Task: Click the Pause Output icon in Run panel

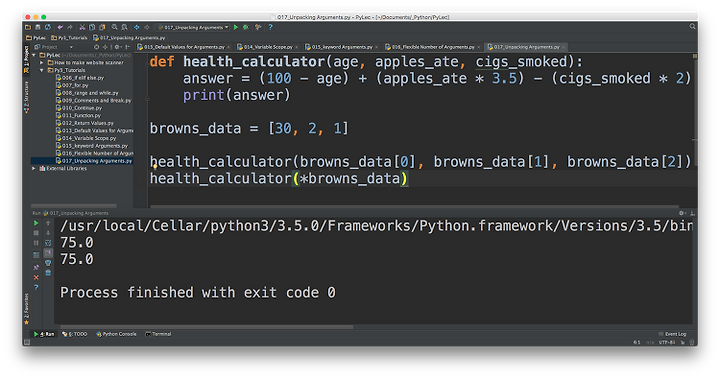Action: point(36,243)
